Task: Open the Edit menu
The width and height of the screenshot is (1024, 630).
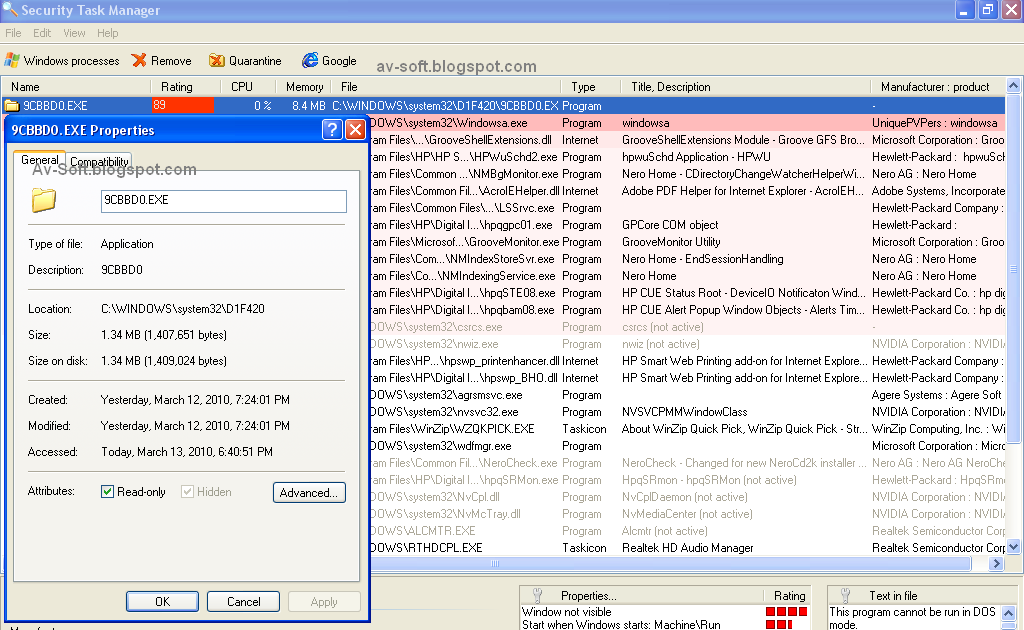Action: [42, 33]
